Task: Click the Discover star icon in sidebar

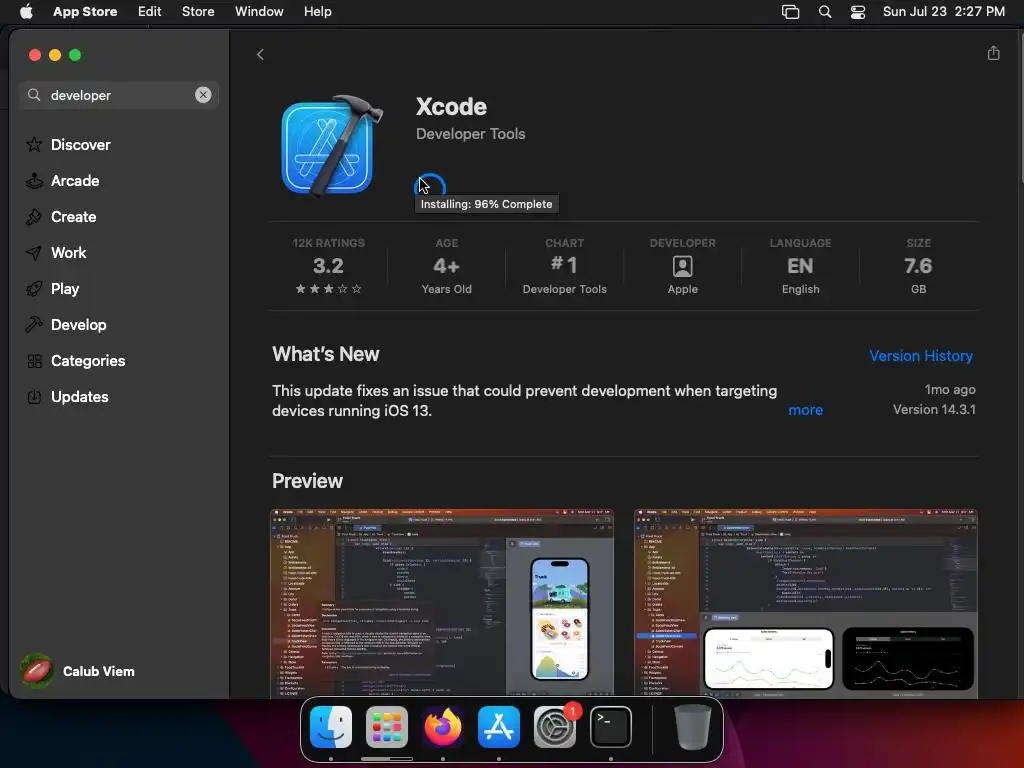Action: click(34, 144)
